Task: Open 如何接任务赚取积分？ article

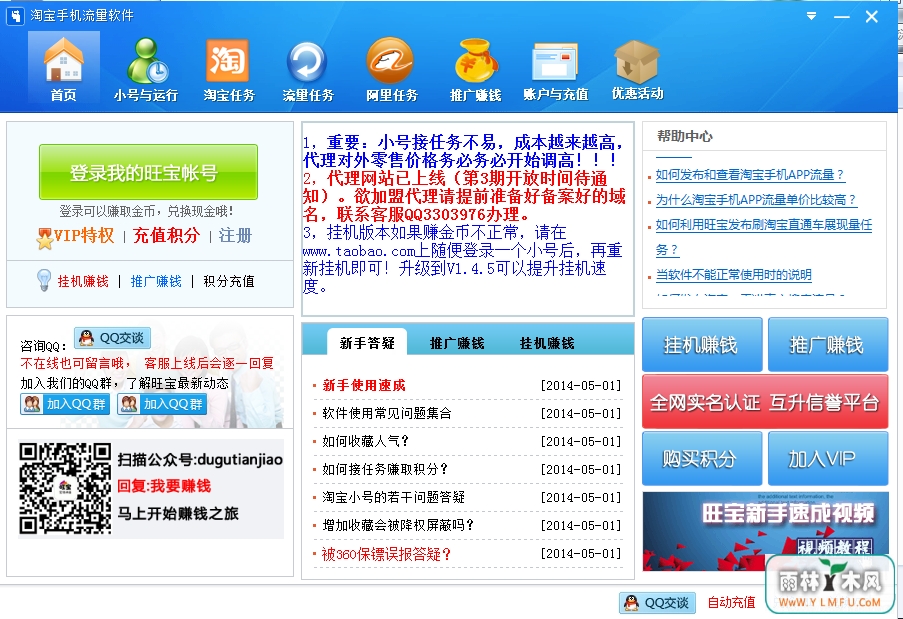Action: pyautogui.click(x=385, y=469)
